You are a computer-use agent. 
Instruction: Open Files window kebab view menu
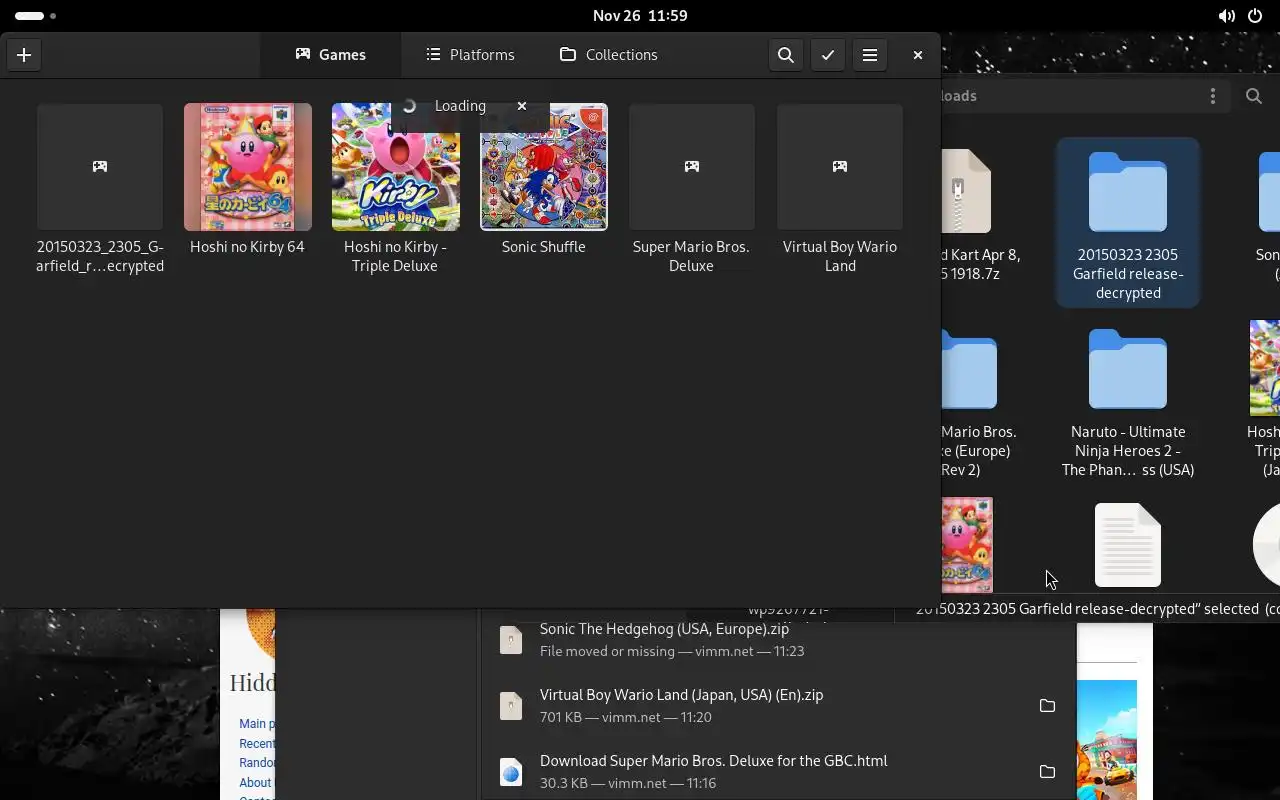pyautogui.click(x=1213, y=96)
